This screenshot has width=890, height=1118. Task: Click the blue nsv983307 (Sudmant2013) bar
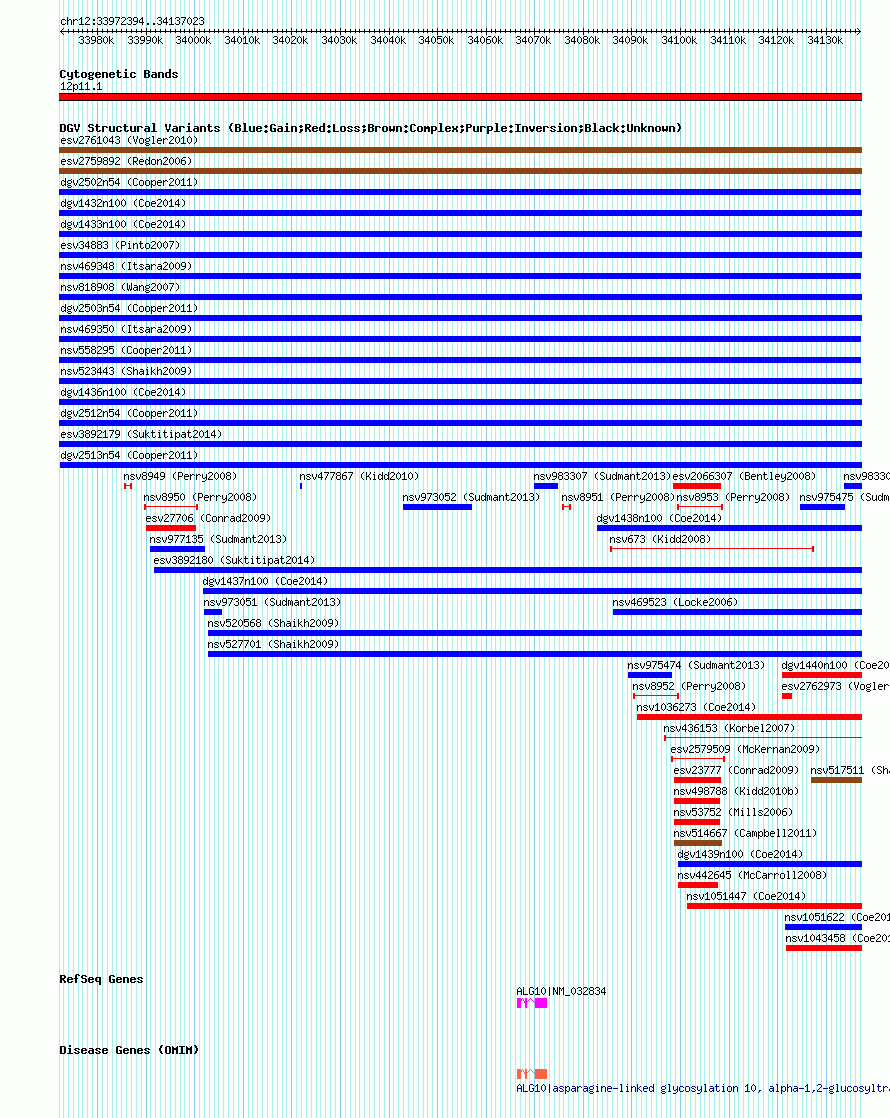tap(546, 486)
